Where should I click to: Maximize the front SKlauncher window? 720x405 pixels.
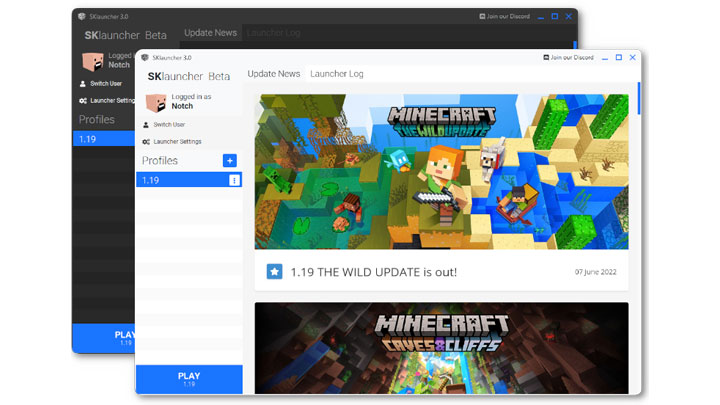click(619, 57)
